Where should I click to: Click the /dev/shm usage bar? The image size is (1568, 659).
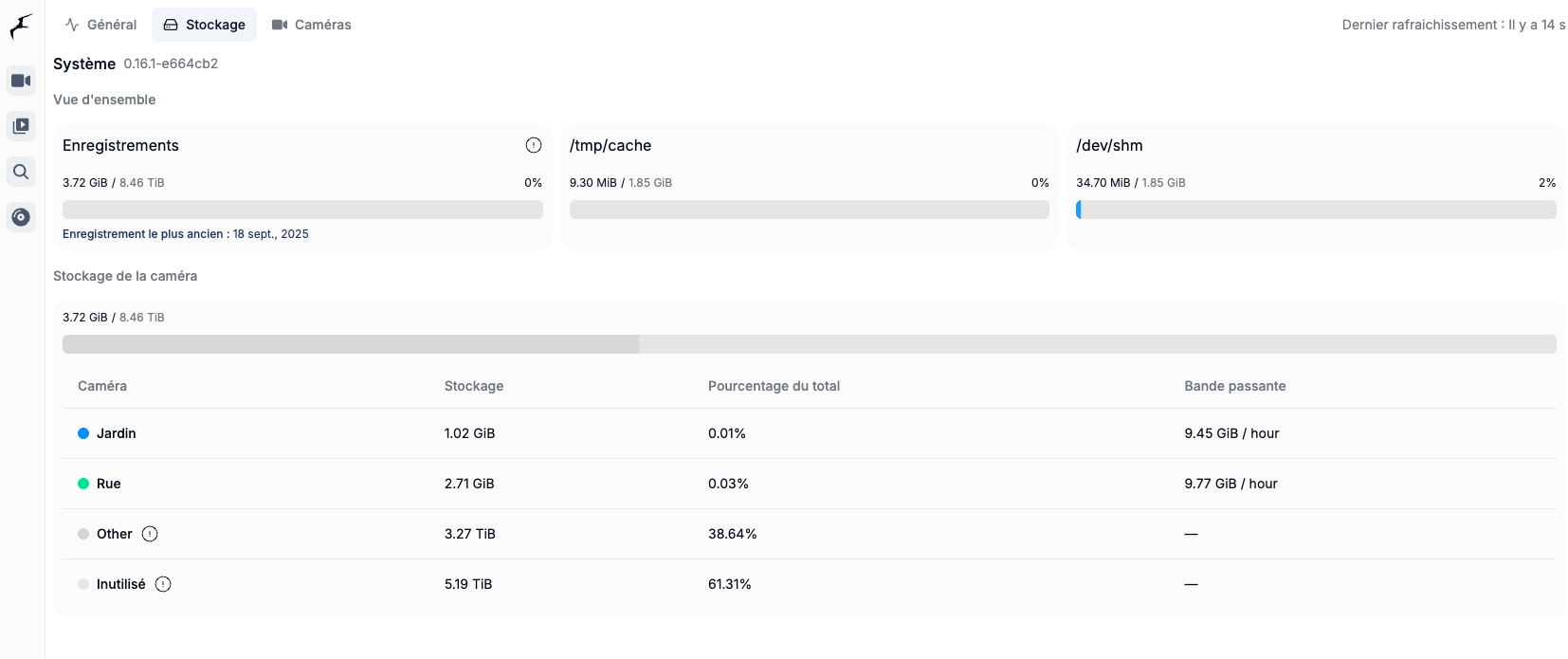coord(1316,210)
